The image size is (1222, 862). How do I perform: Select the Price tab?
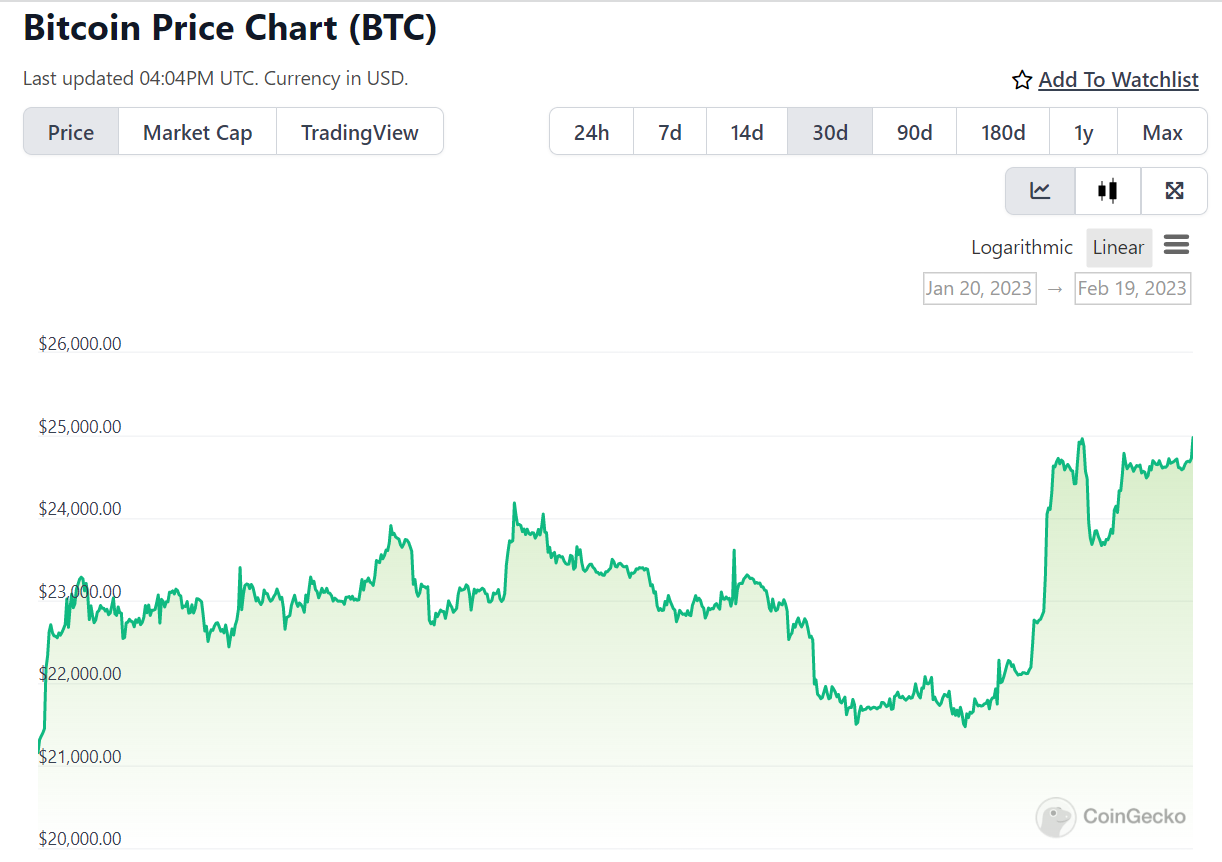click(70, 131)
